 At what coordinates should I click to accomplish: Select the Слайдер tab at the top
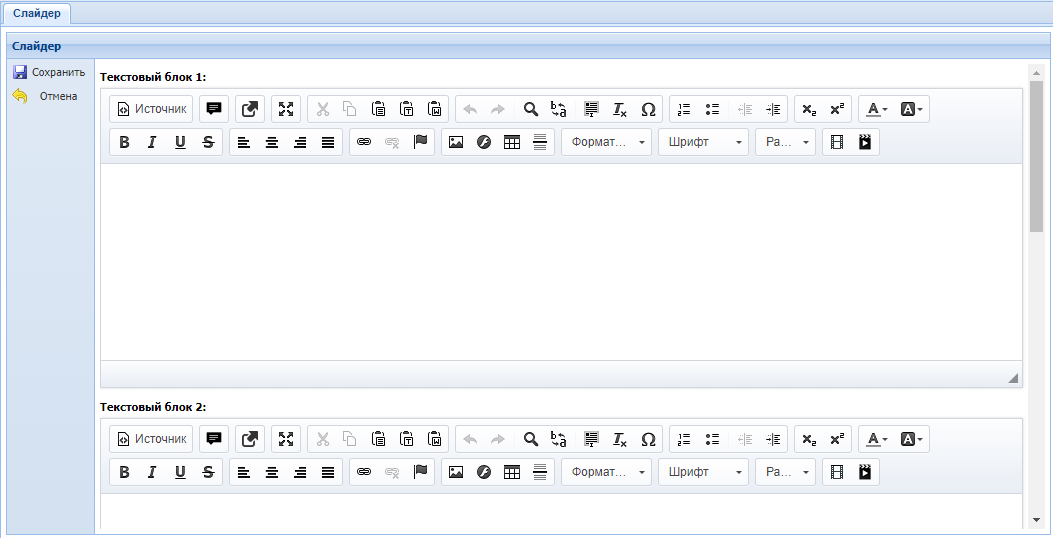click(x=36, y=13)
